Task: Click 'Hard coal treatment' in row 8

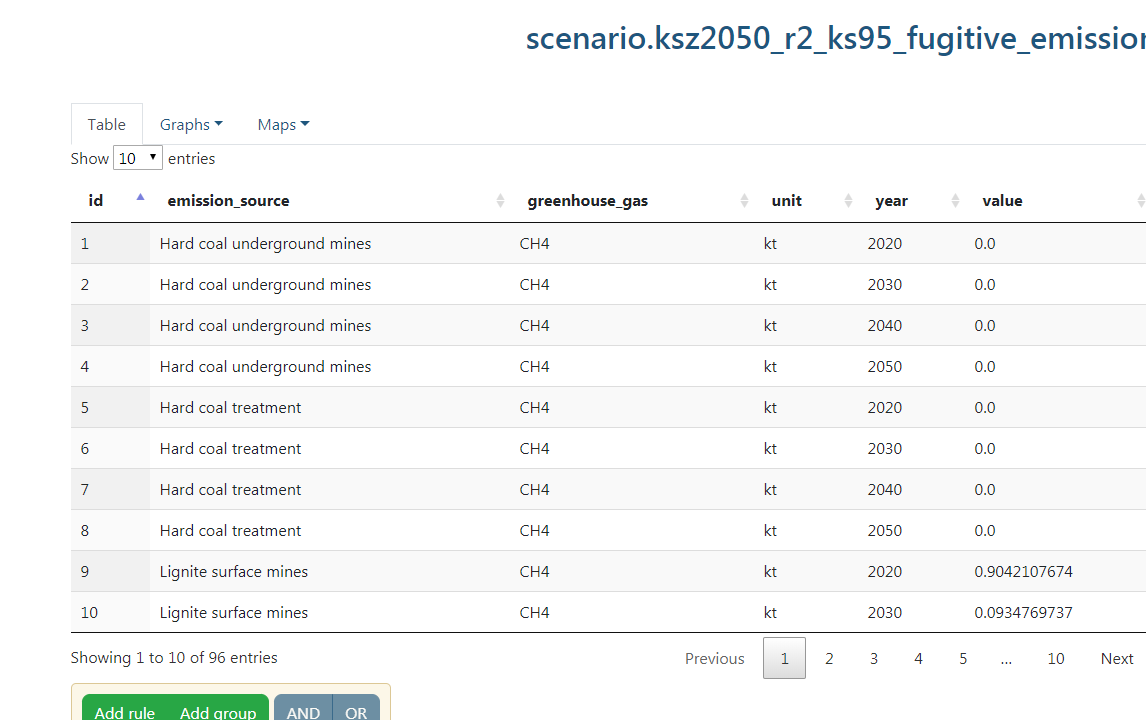Action: tap(230, 530)
